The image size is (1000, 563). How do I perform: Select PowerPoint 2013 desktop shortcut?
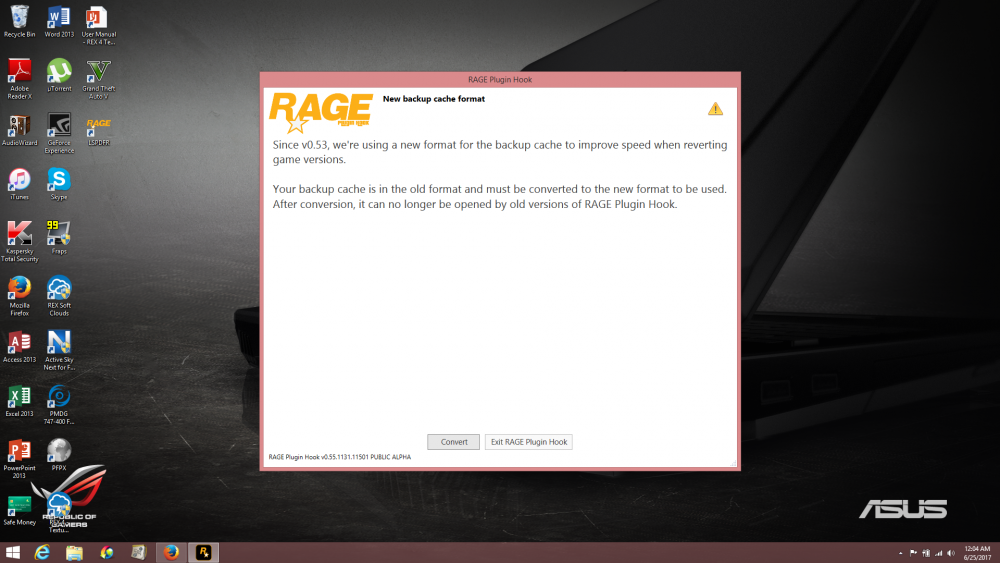[x=19, y=458]
